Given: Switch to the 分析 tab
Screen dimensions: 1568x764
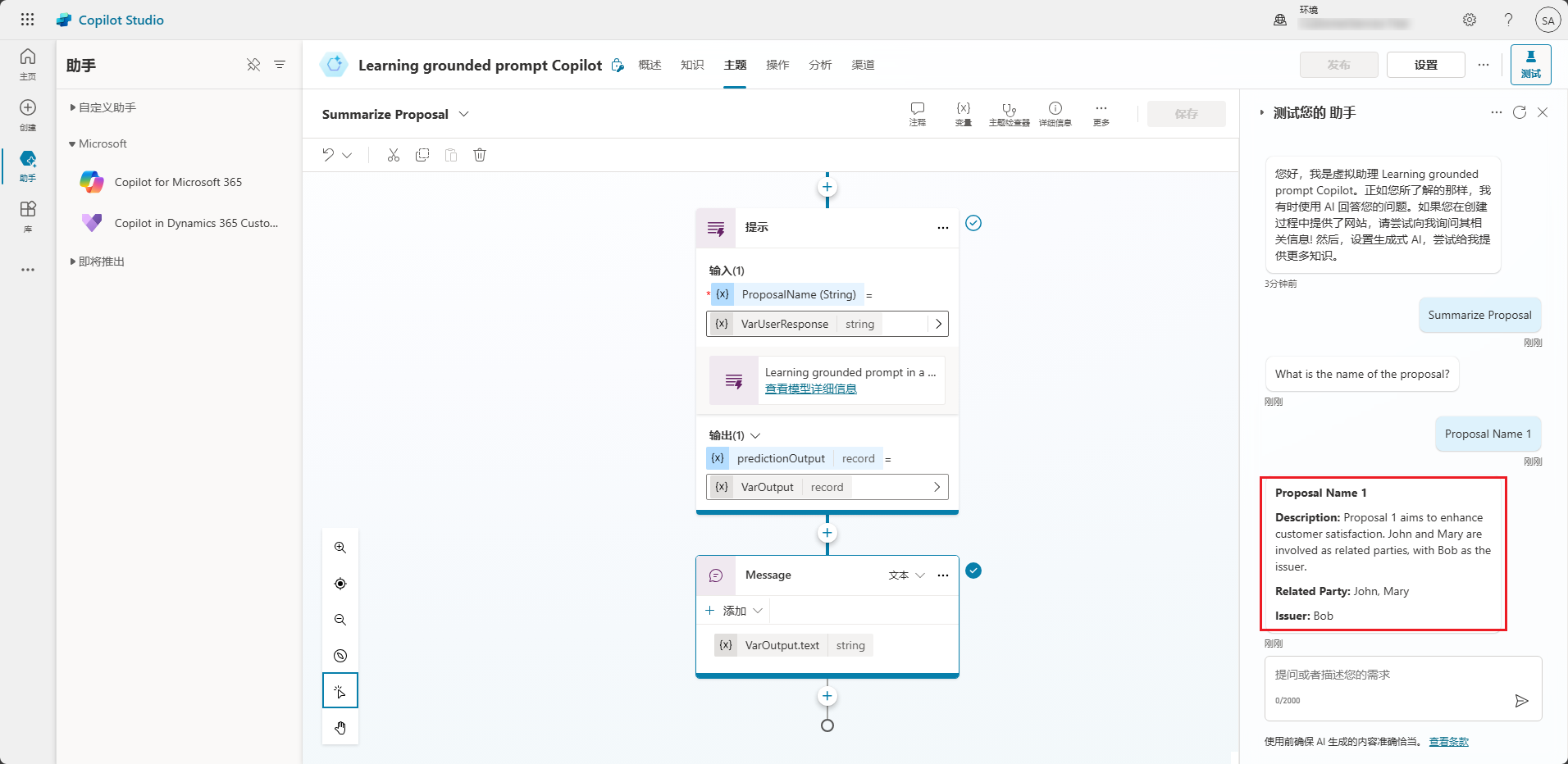Looking at the screenshot, I should tap(820, 65).
